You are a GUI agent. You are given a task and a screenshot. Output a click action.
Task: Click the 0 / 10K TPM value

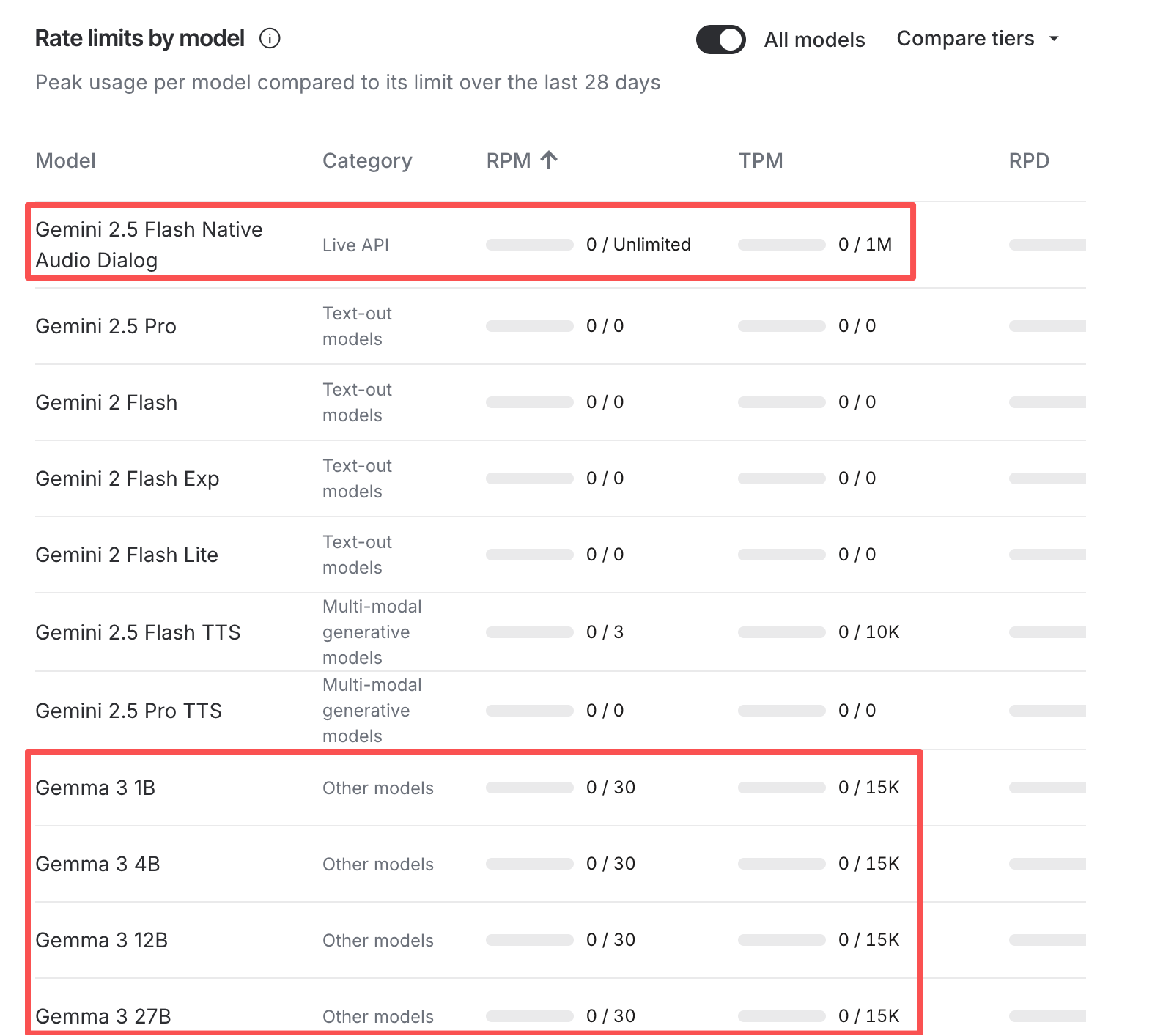[x=869, y=632]
